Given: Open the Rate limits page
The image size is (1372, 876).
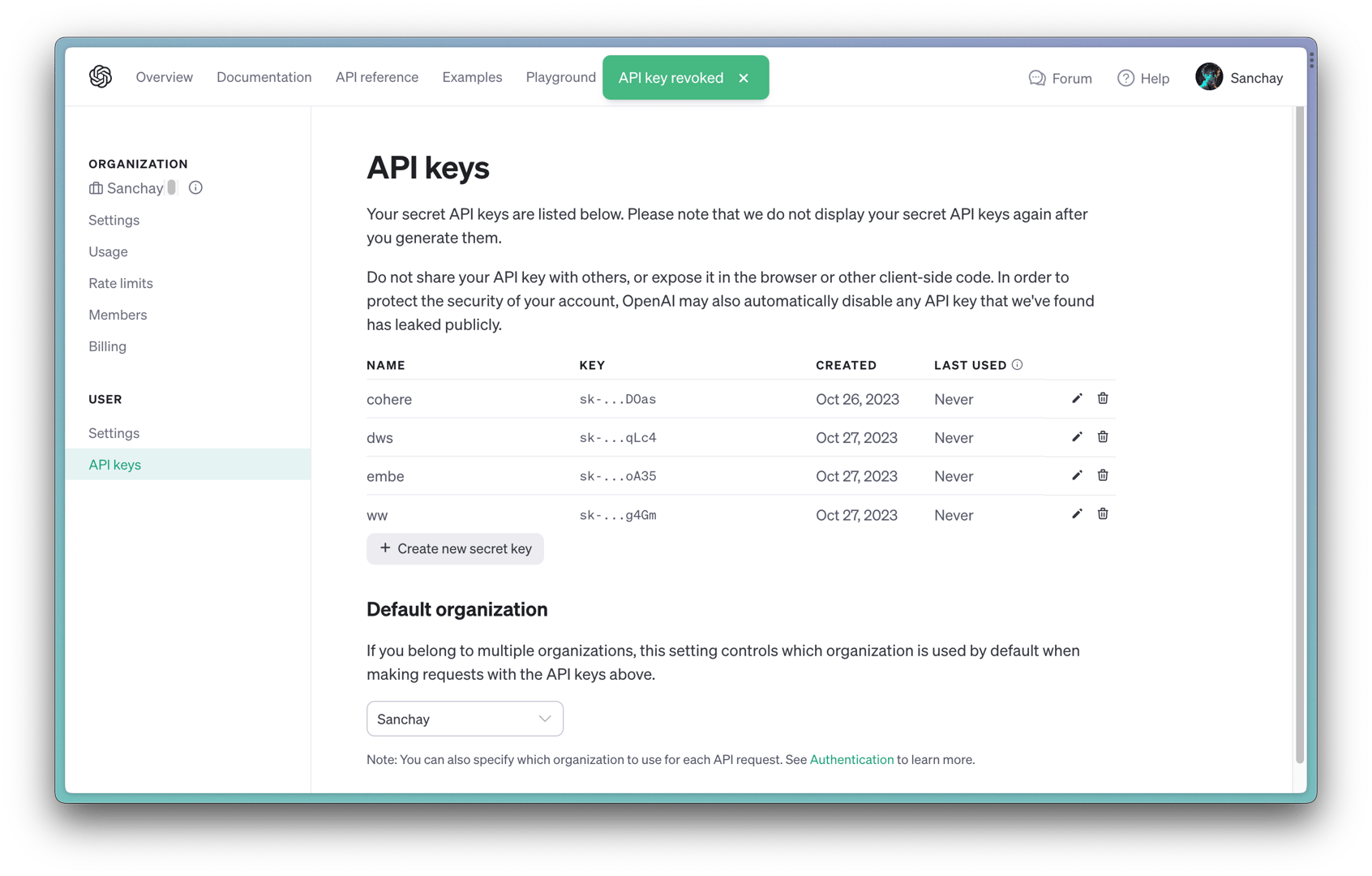Looking at the screenshot, I should point(121,283).
